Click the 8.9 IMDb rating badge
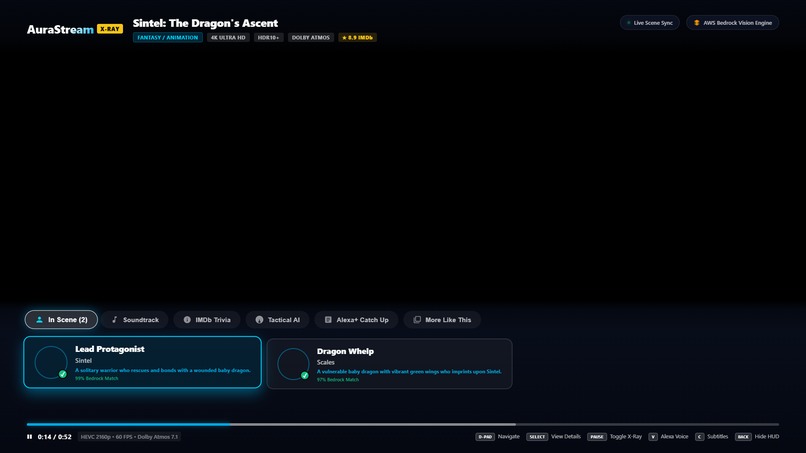The image size is (806, 453). click(x=357, y=38)
